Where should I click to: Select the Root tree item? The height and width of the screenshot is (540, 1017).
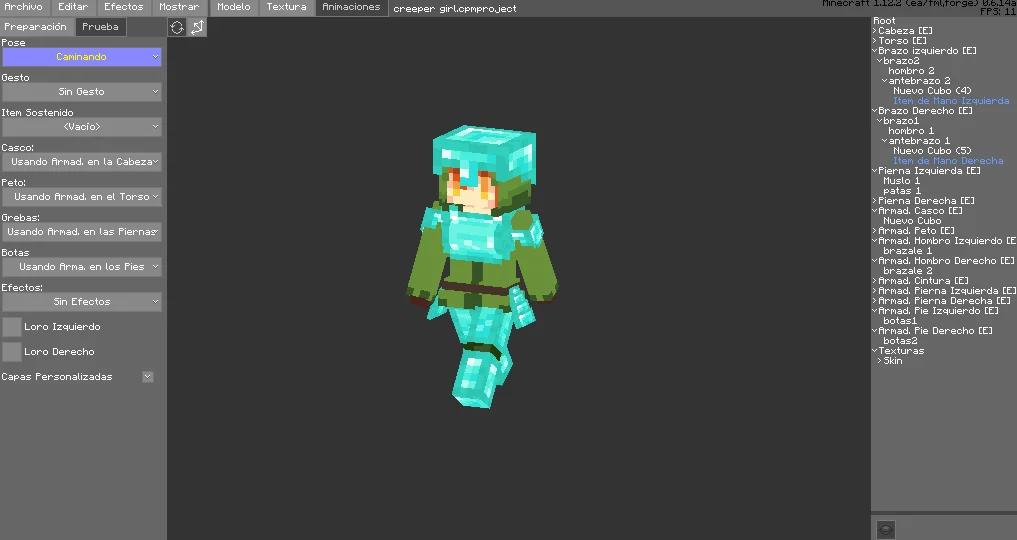coord(884,21)
